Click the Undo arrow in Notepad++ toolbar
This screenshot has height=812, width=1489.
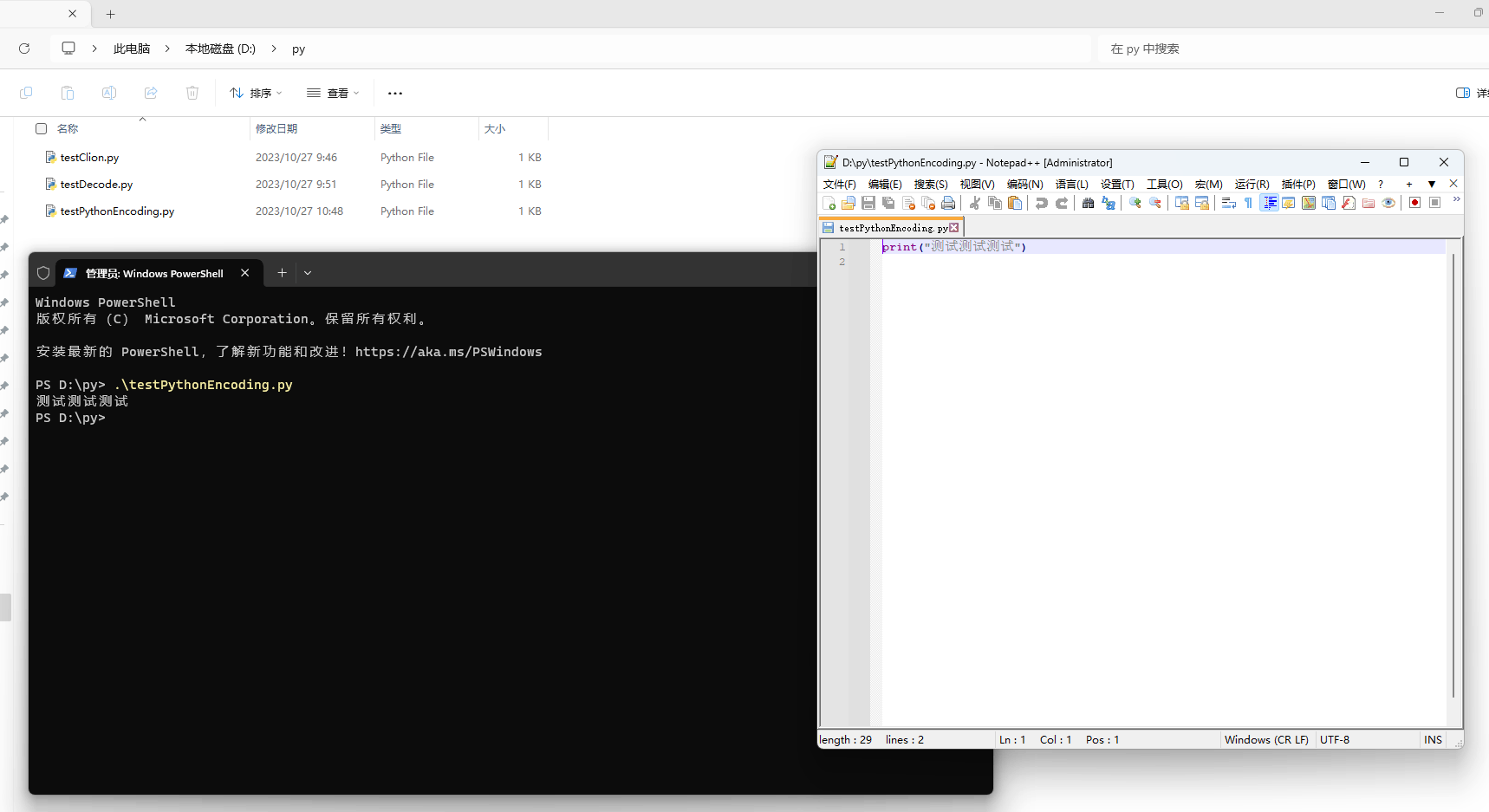(1041, 202)
